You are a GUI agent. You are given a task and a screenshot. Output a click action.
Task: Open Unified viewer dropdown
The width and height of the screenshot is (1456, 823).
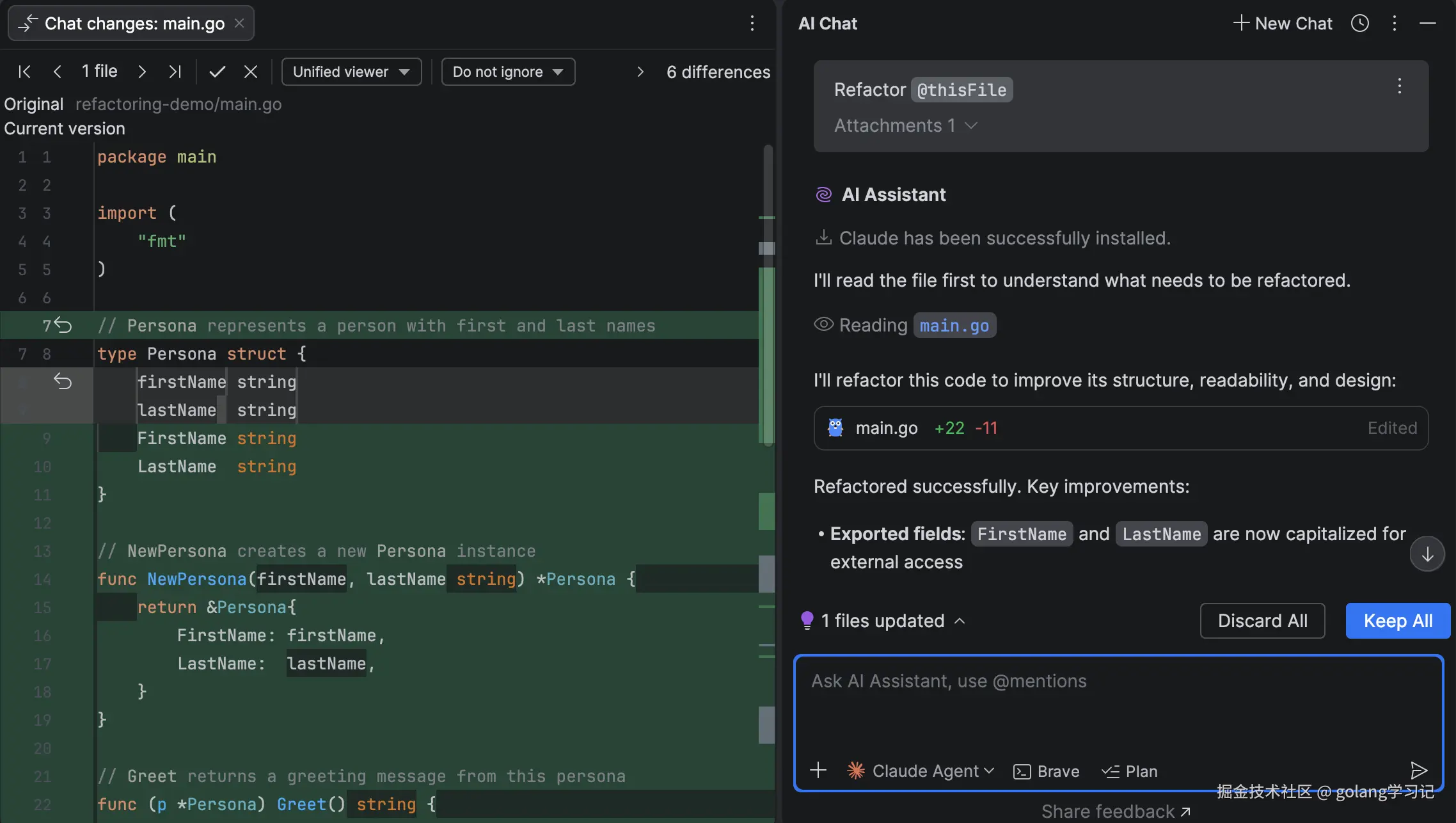point(351,72)
